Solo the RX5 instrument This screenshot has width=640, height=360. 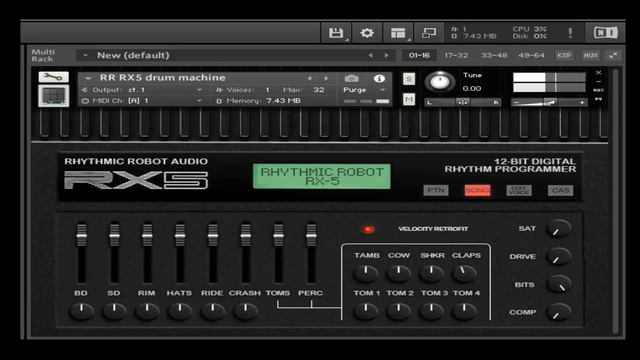point(409,79)
